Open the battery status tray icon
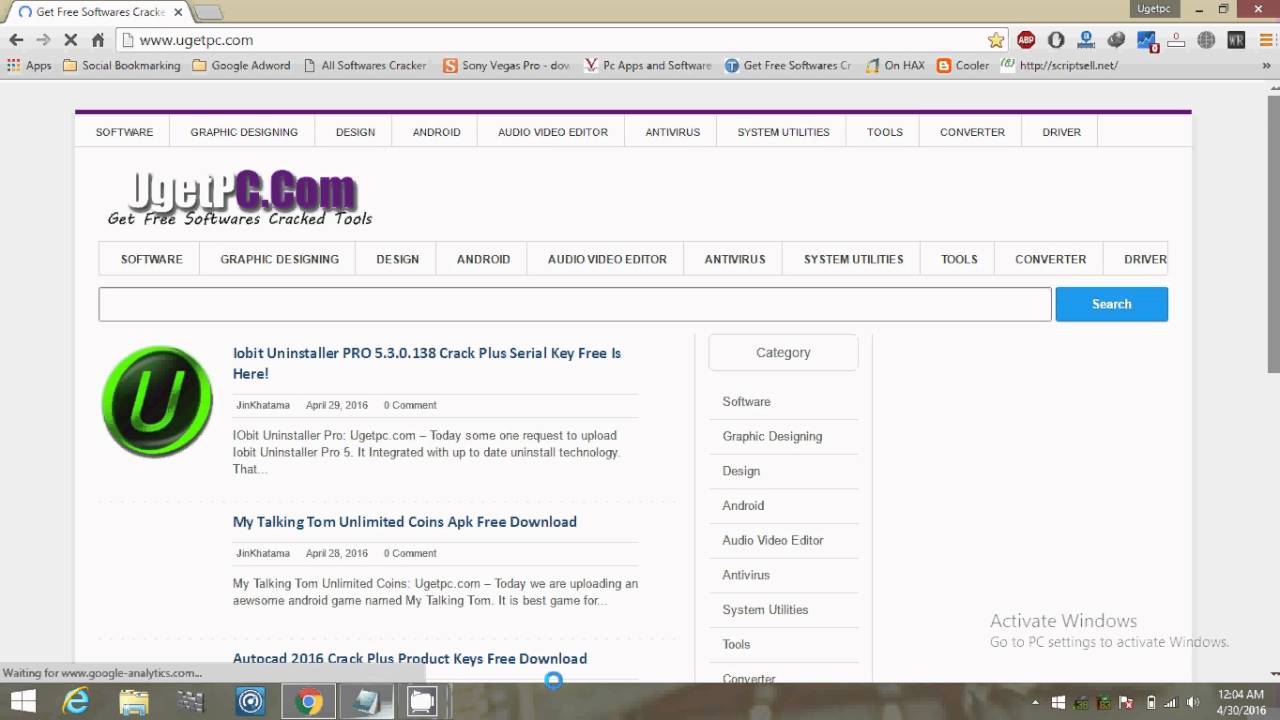Screen dimensions: 1280x720 (x=1151, y=702)
